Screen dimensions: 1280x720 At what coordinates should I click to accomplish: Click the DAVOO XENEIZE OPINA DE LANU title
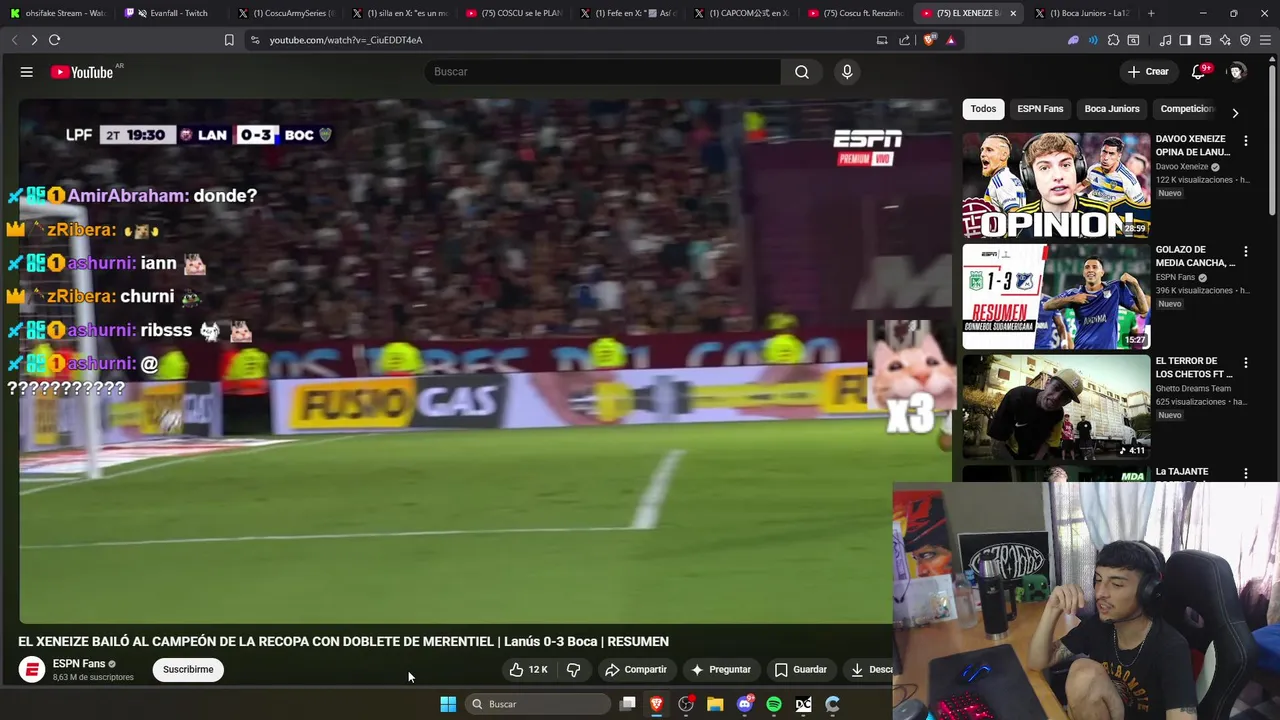coord(1193,146)
